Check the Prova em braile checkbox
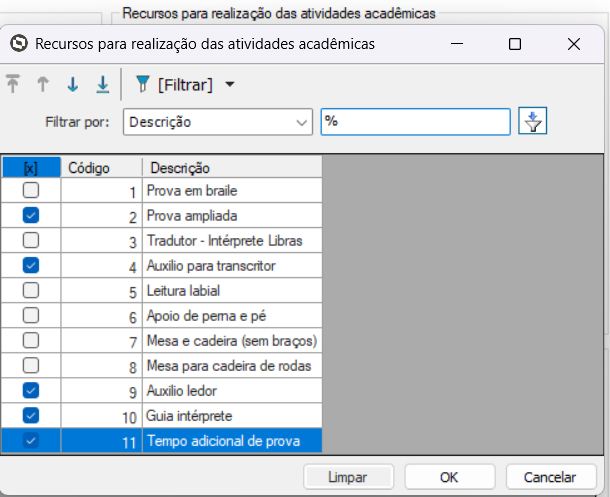Viewport: 610px width, 497px height. pos(31,190)
